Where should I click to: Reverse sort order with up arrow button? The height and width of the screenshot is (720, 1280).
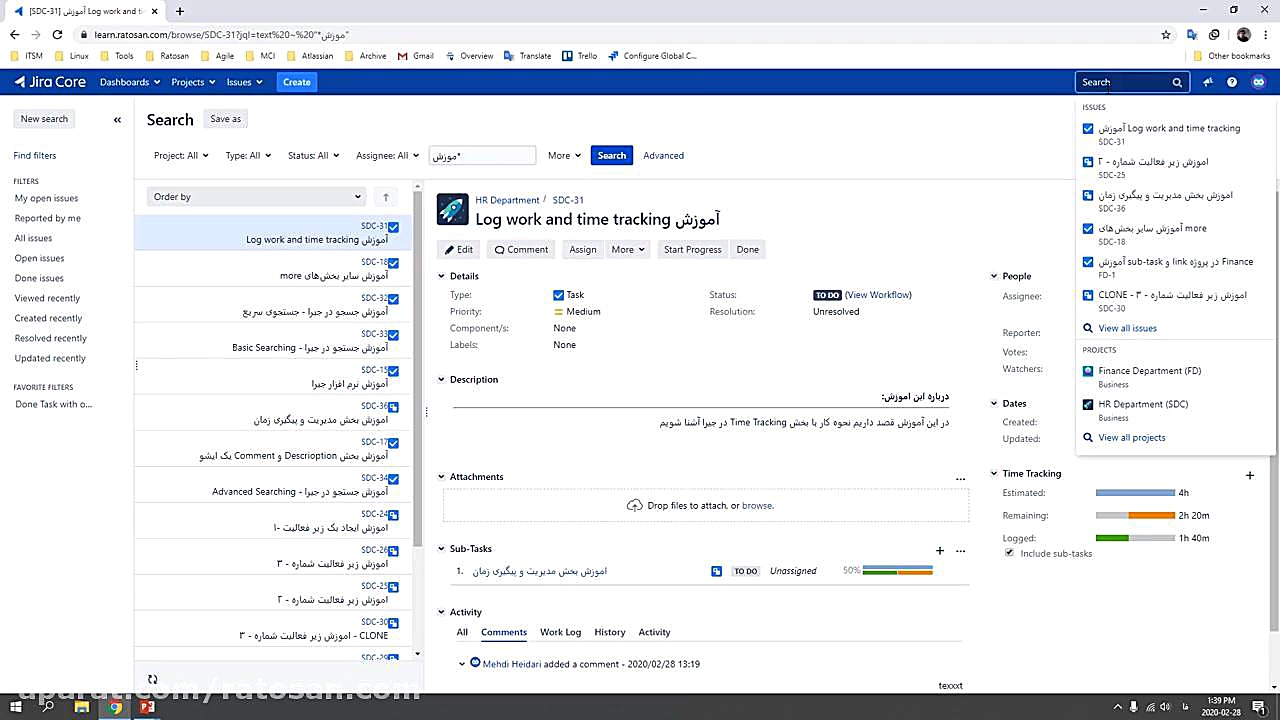[386, 197]
